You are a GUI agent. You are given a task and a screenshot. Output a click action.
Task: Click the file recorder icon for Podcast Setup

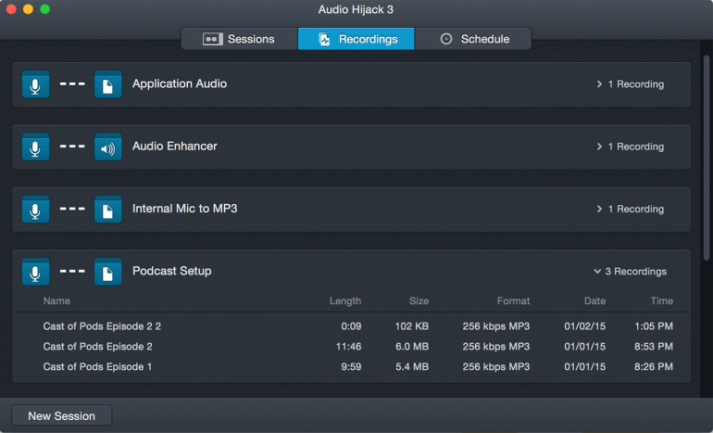[x=107, y=272]
